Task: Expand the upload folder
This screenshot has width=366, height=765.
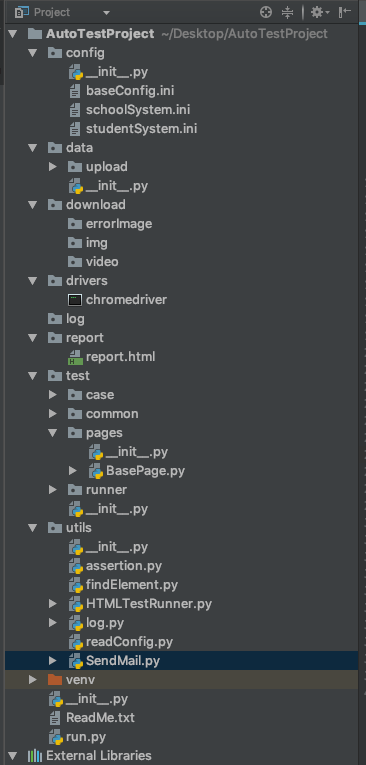Action: point(53,167)
